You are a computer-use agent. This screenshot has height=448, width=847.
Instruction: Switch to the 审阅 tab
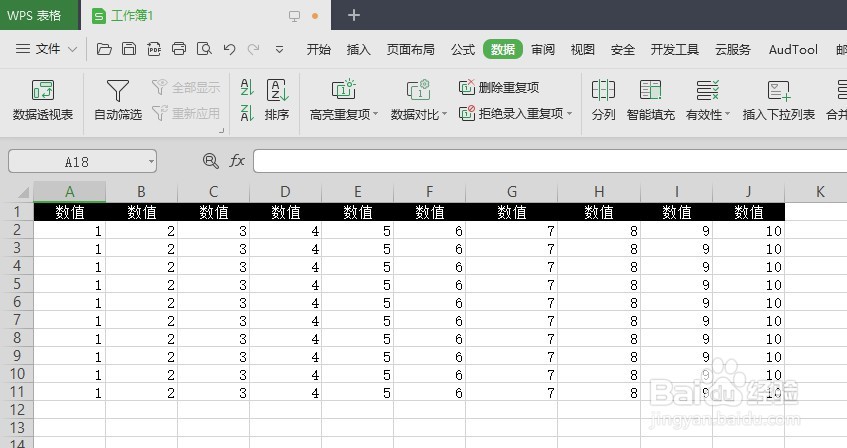[x=543, y=50]
